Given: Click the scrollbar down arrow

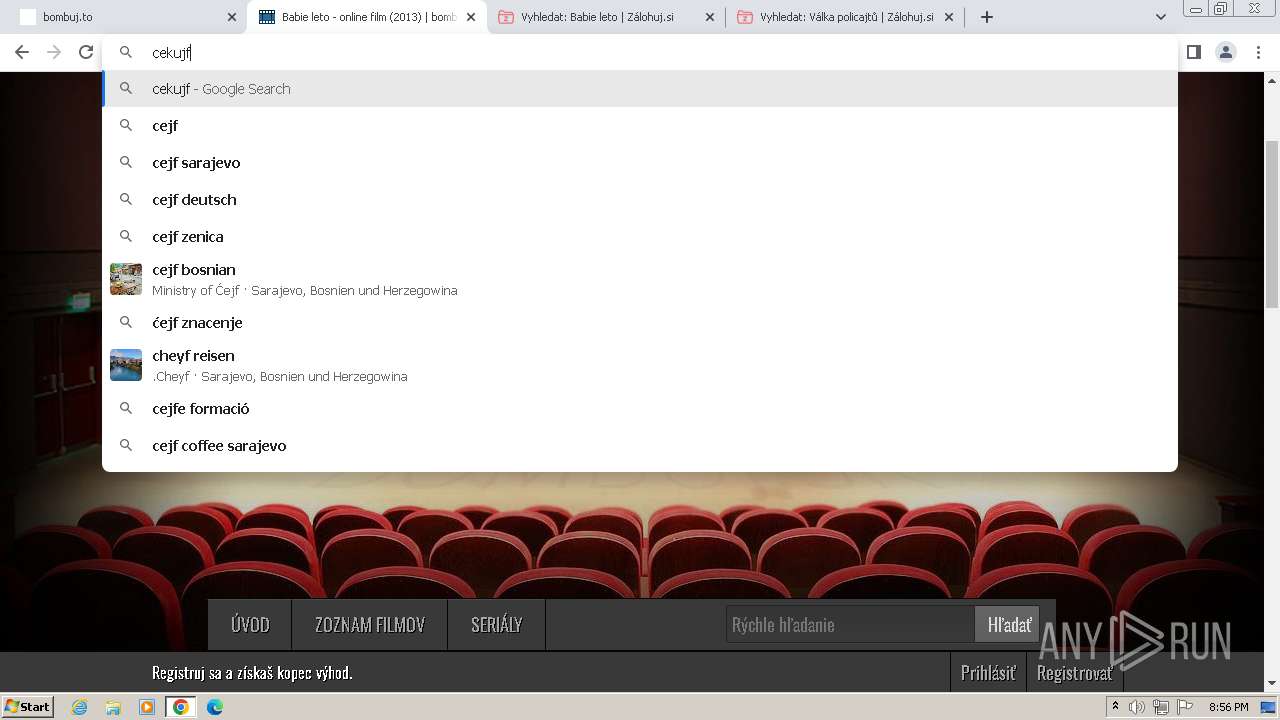Looking at the screenshot, I should tap(1272, 684).
